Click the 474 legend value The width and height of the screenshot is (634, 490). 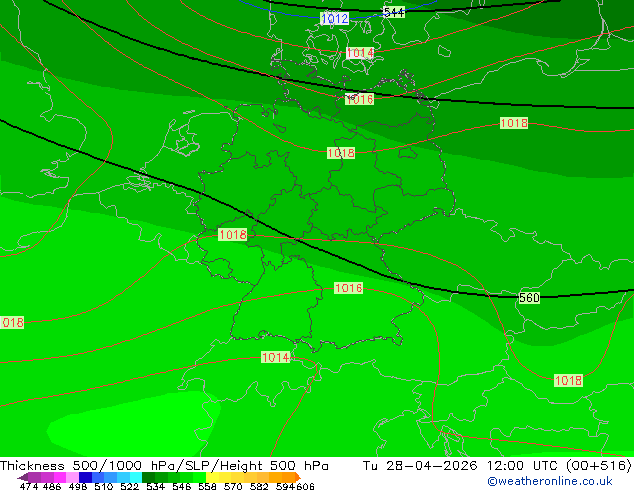[x=29, y=486]
